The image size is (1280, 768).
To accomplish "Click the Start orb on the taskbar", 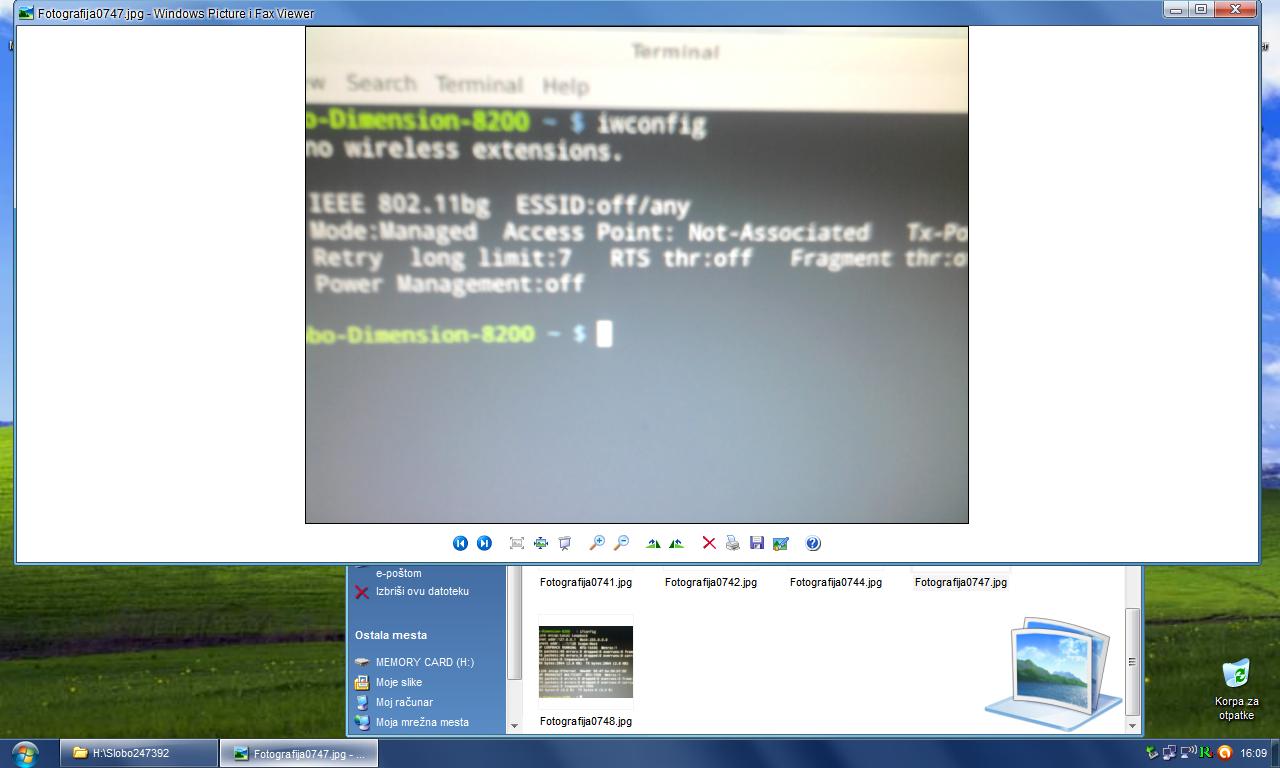I will (24, 753).
